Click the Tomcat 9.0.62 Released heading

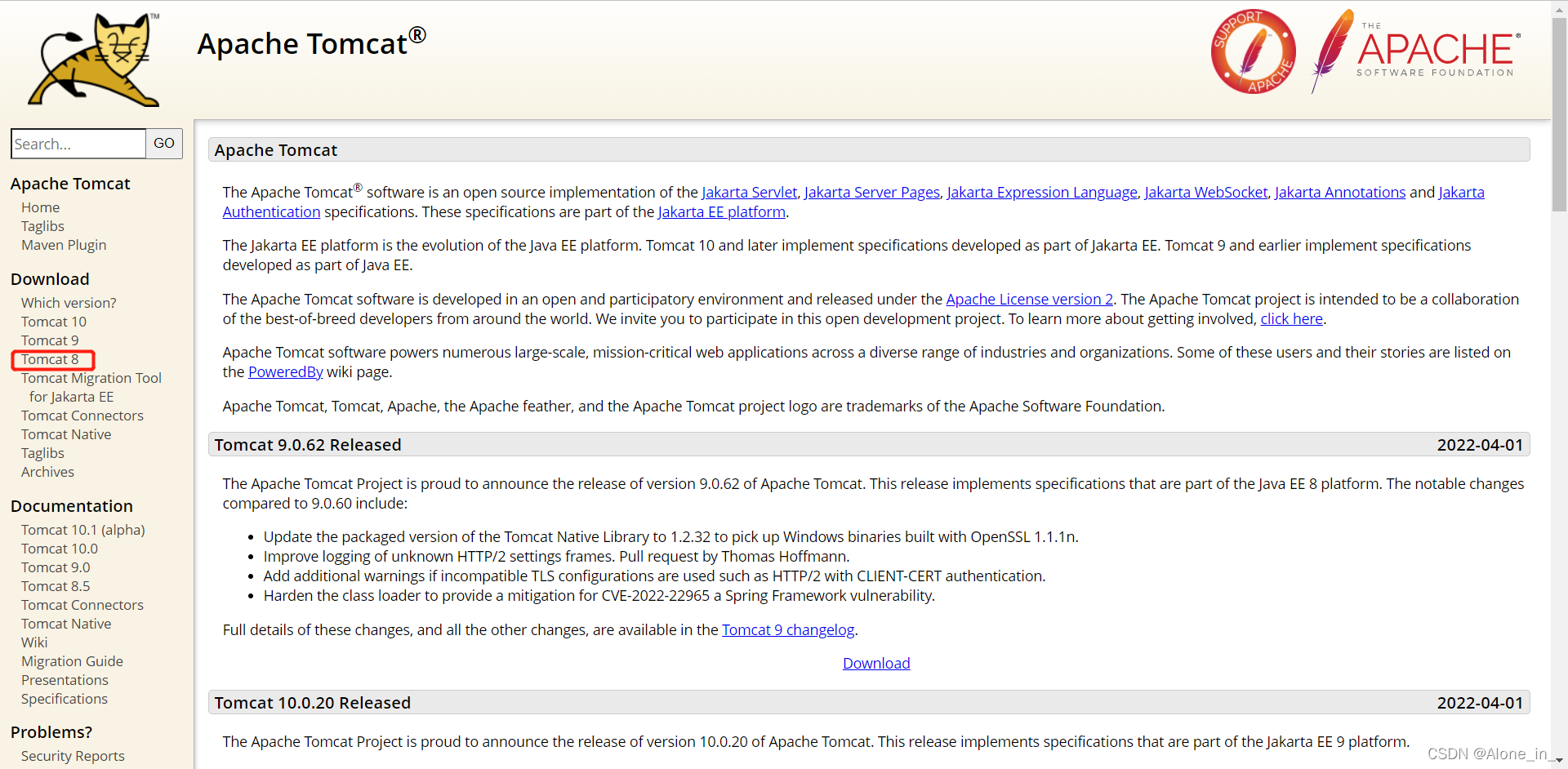pos(308,445)
